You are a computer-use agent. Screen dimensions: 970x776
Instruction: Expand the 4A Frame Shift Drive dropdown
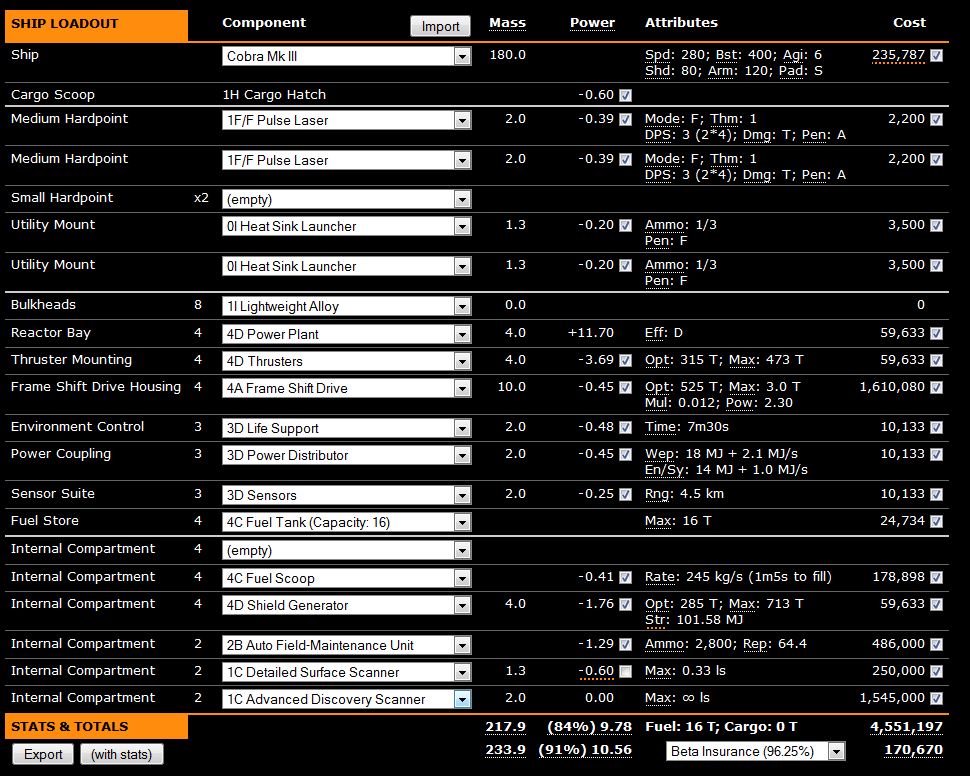click(346, 388)
